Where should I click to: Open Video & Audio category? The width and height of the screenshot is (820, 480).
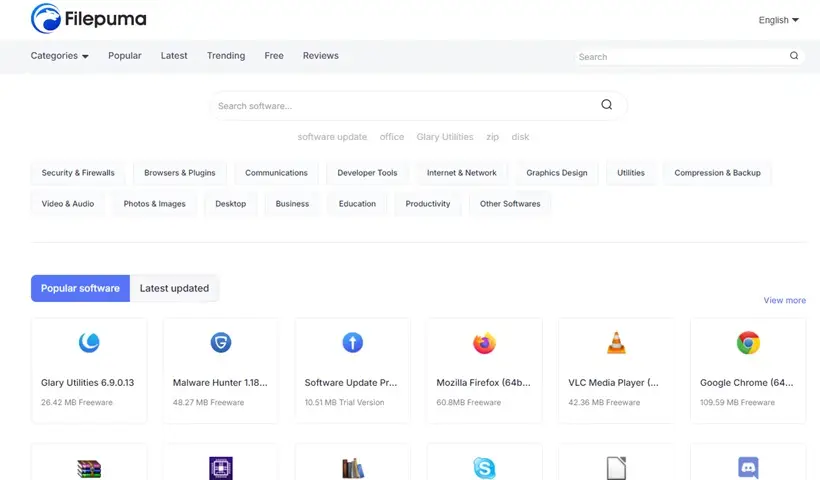pyautogui.click(x=68, y=203)
